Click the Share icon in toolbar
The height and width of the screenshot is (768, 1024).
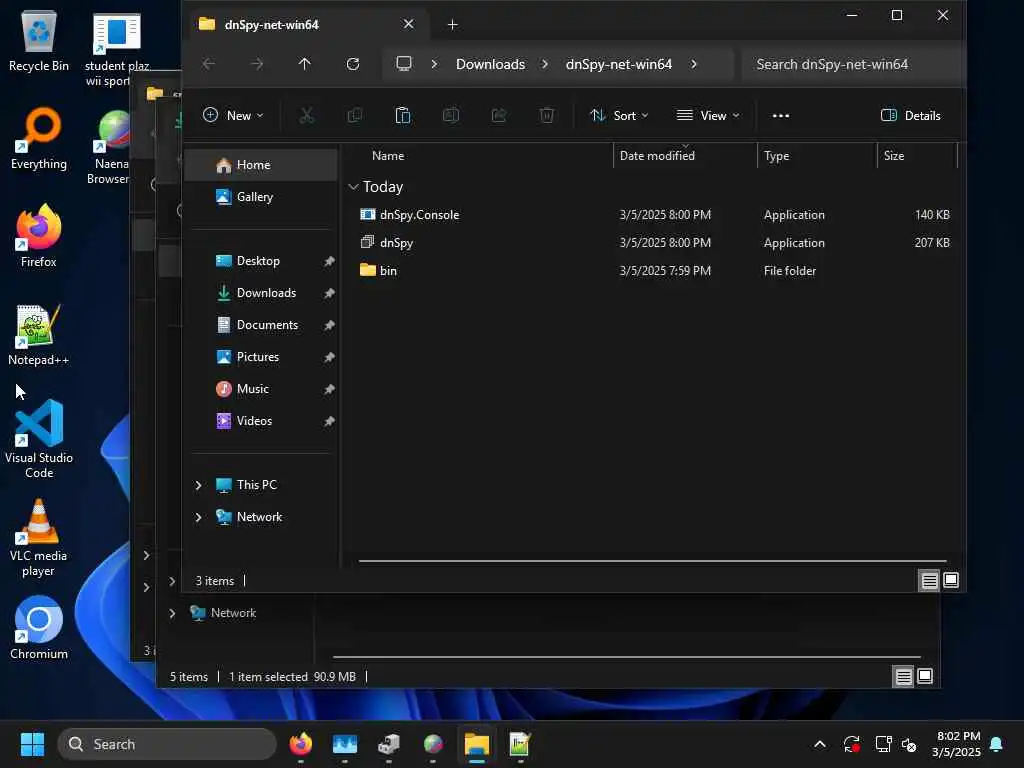click(499, 116)
